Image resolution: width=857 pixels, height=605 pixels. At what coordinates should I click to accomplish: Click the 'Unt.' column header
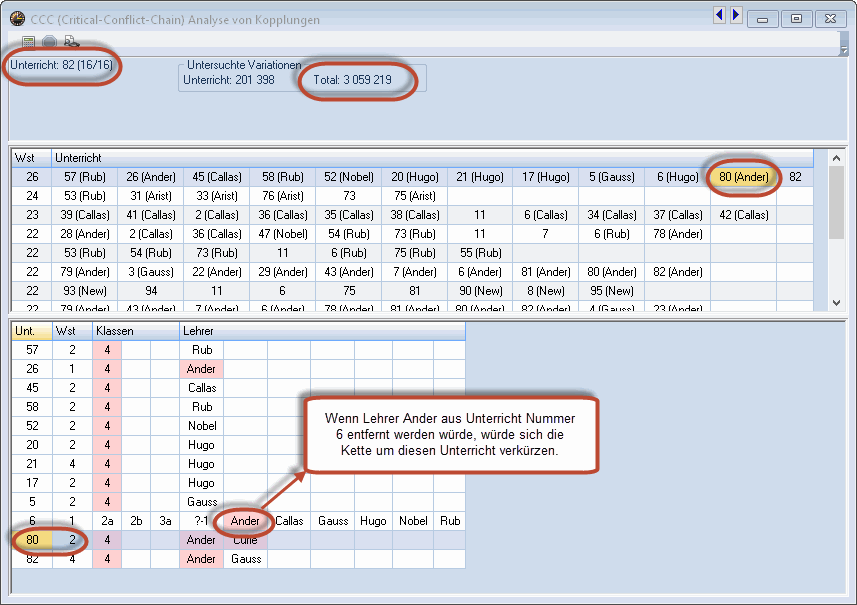point(32,331)
